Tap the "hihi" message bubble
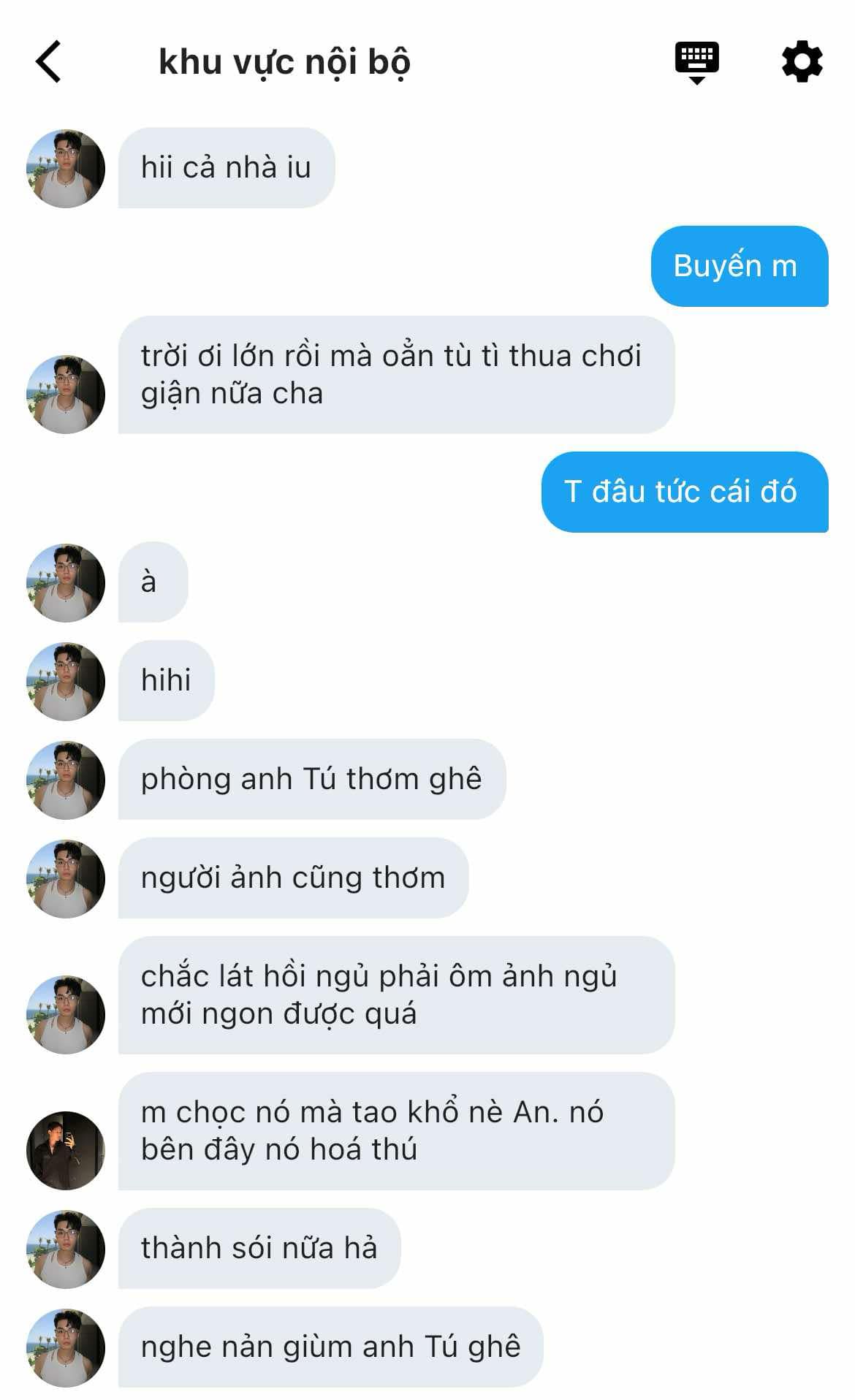The image size is (855, 1400). point(166,680)
